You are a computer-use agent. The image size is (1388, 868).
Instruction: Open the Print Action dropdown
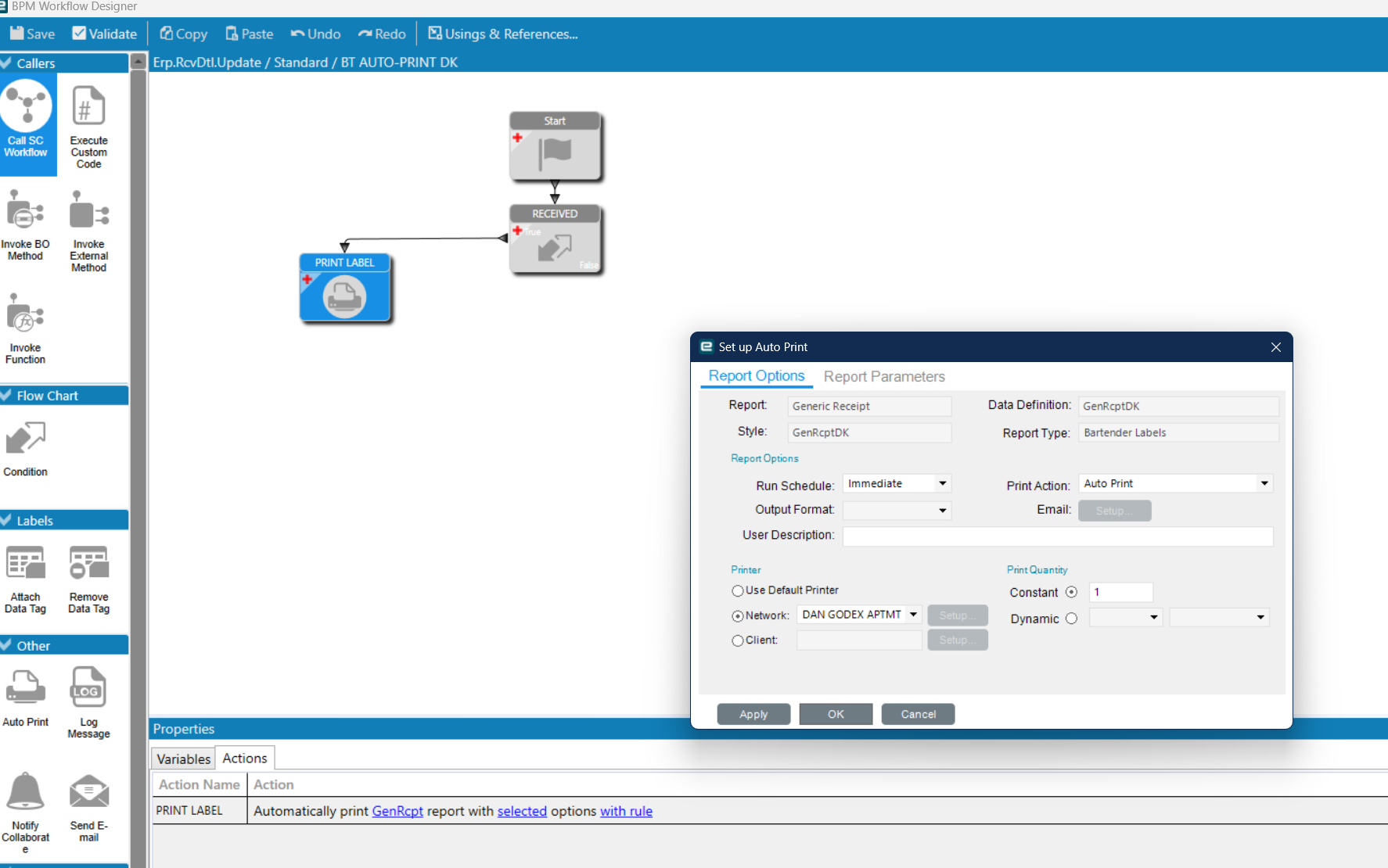(1264, 483)
